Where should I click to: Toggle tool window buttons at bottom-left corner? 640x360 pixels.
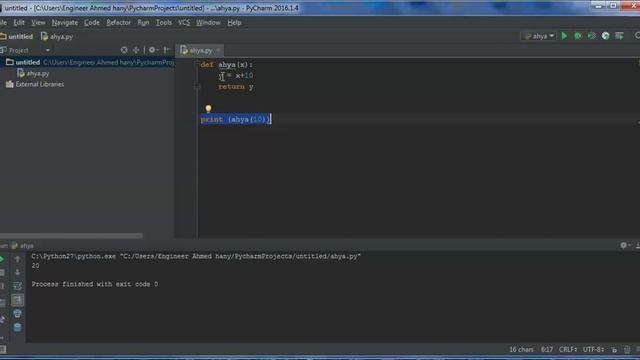[3, 349]
